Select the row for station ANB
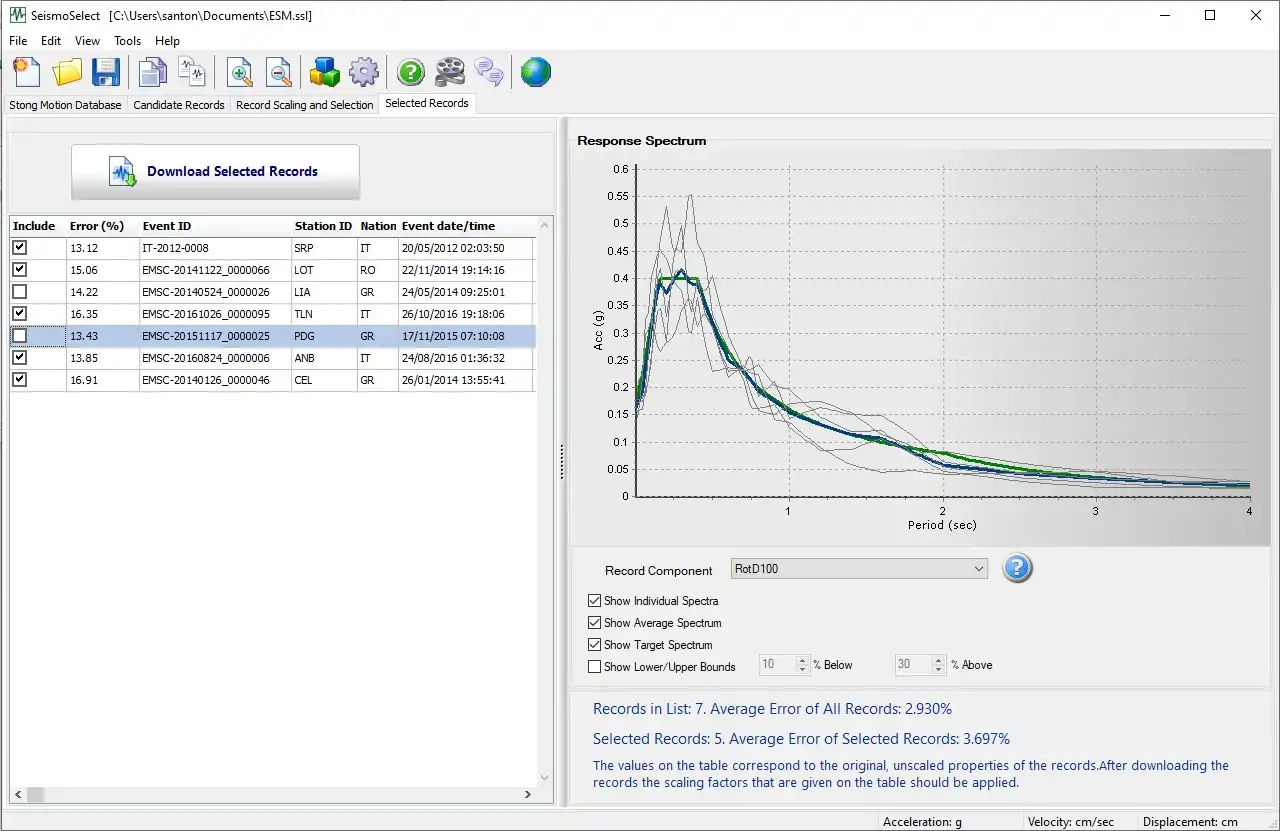This screenshot has height=831, width=1280. tap(303, 358)
